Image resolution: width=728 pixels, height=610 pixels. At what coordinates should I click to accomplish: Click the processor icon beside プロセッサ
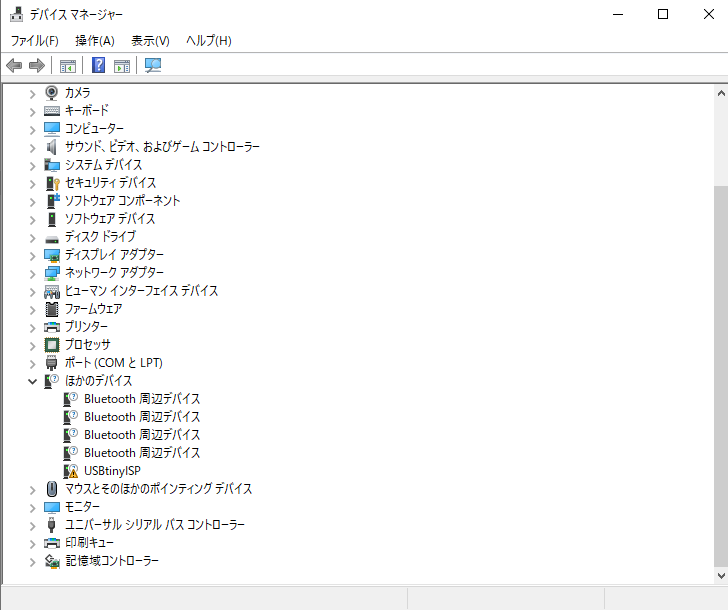point(52,345)
